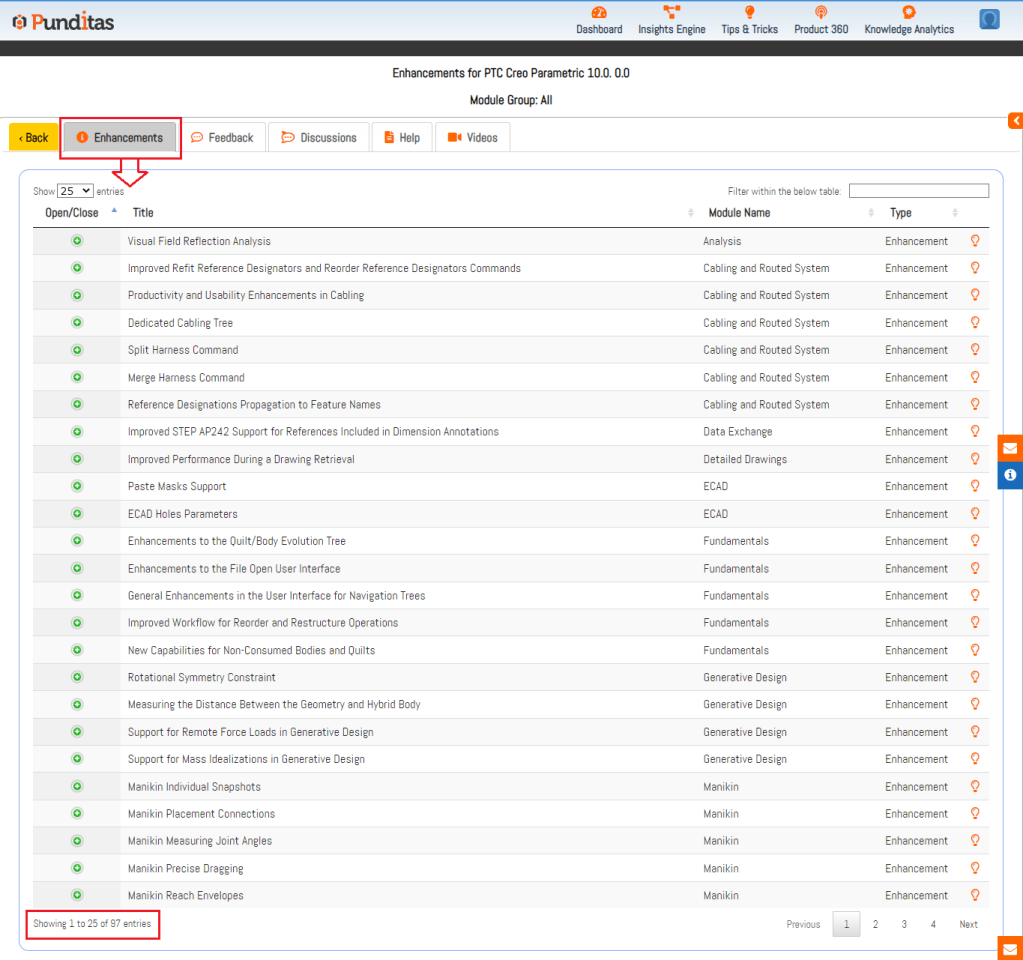Expand the Manikin Reach Envelopes row
1023x960 pixels.
77,895
